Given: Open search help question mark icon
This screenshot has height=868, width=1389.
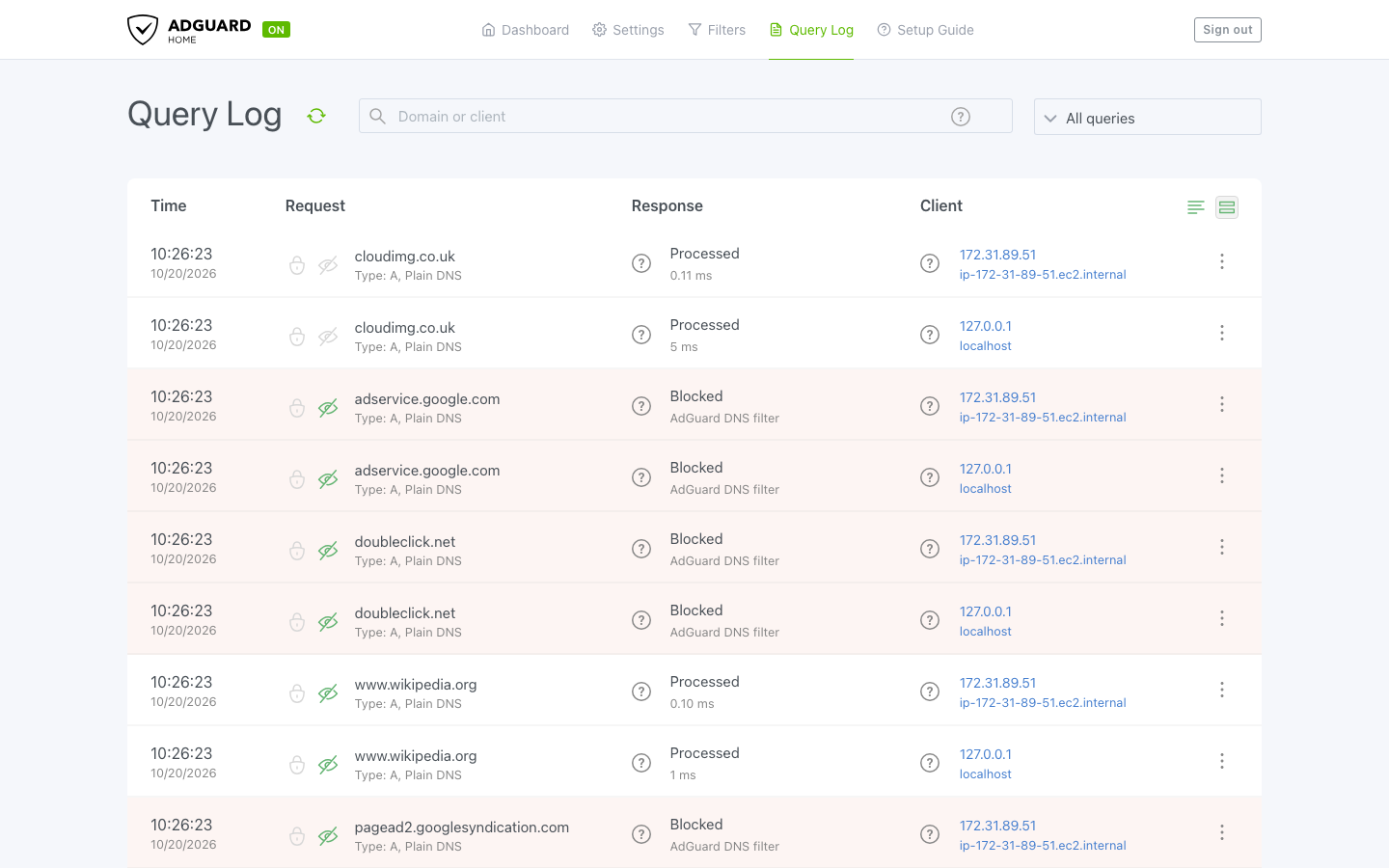Looking at the screenshot, I should point(961,117).
